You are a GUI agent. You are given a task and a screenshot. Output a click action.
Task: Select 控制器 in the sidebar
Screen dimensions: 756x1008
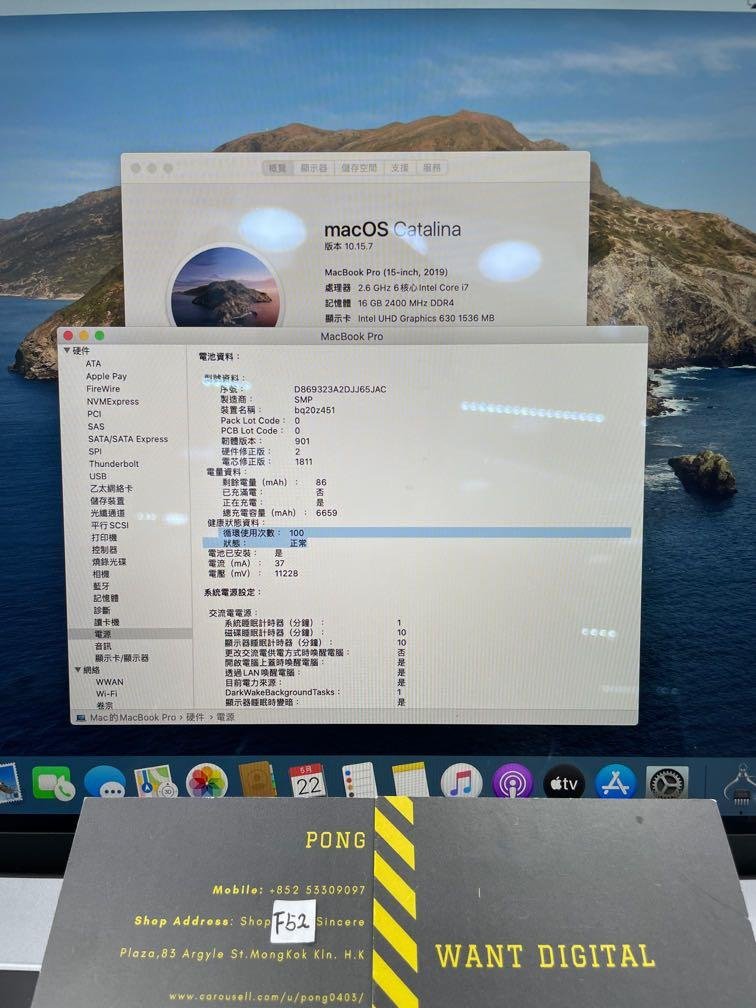(x=104, y=550)
